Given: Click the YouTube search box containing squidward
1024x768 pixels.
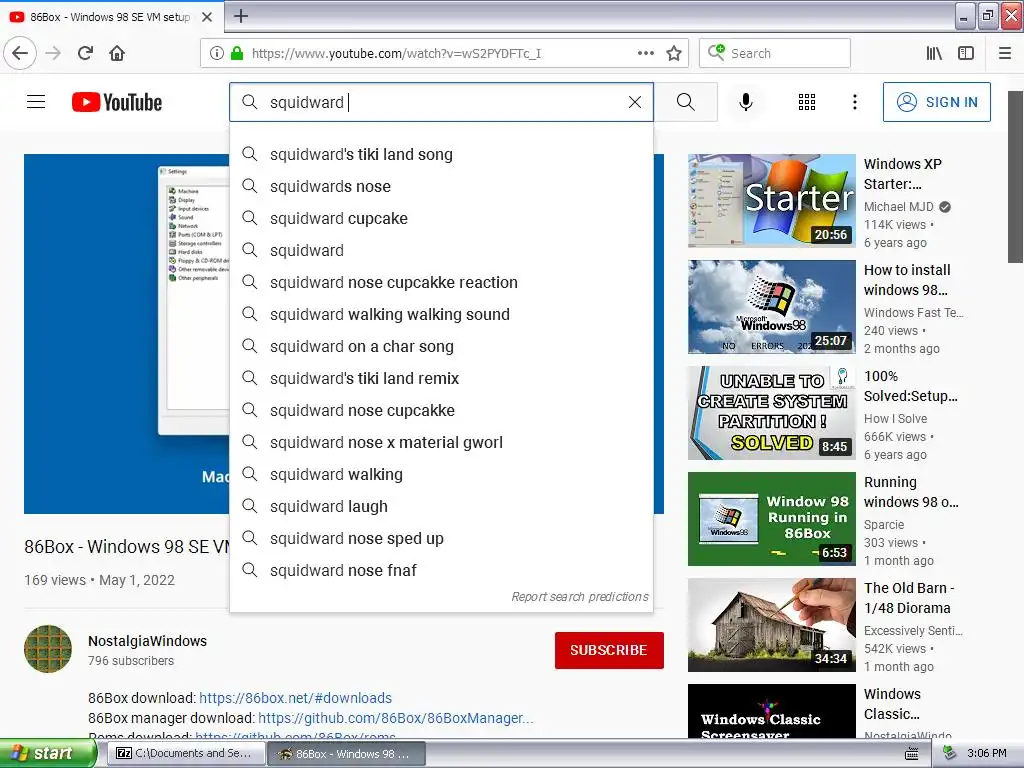Looking at the screenshot, I should coord(441,102).
